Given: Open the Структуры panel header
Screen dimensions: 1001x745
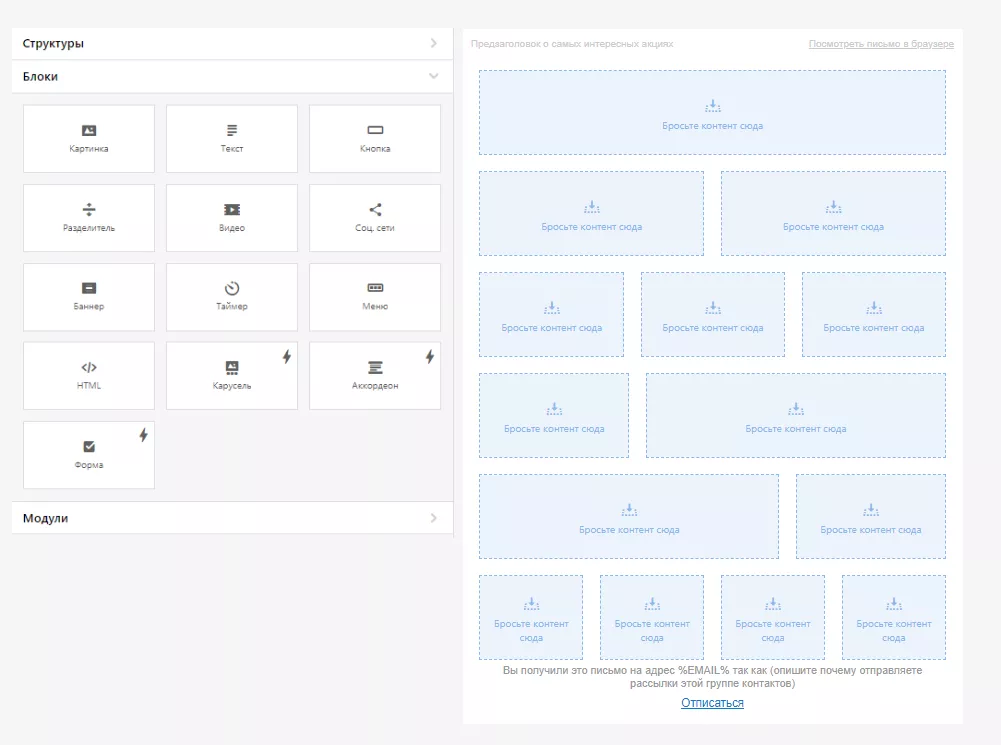Looking at the screenshot, I should coord(232,43).
